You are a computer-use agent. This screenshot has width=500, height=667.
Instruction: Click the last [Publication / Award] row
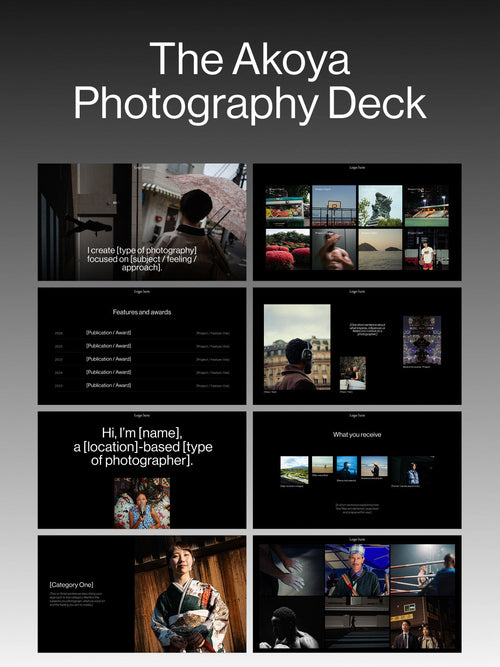tap(142, 385)
